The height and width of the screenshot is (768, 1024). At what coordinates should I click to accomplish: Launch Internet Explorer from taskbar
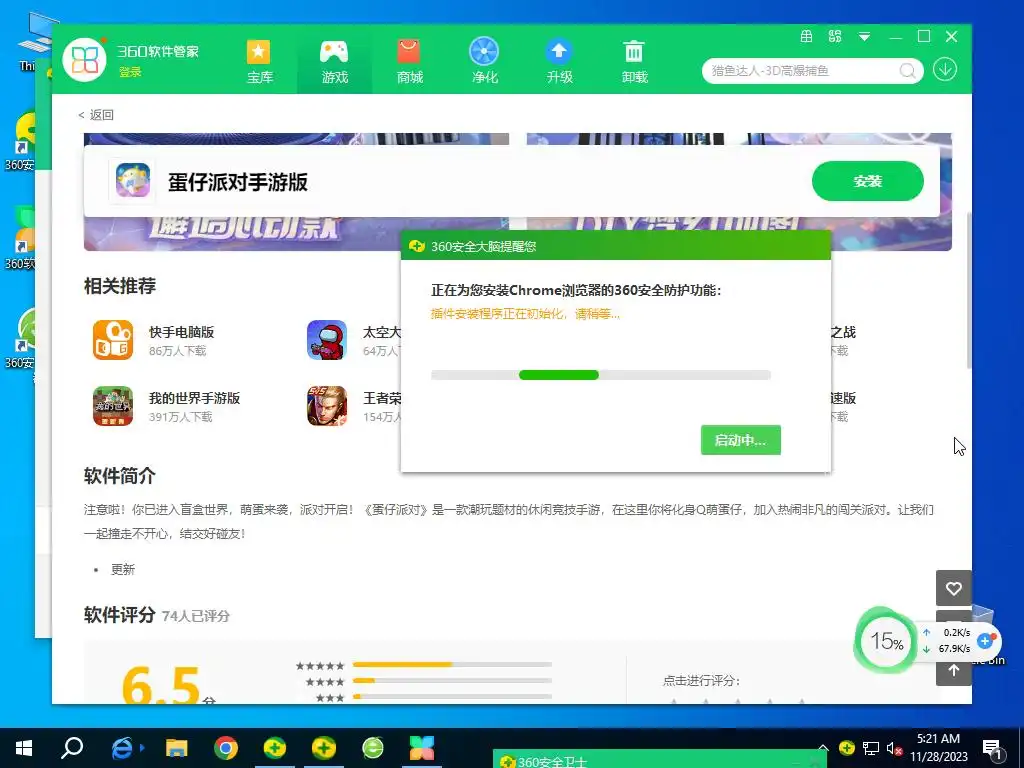(x=122, y=748)
